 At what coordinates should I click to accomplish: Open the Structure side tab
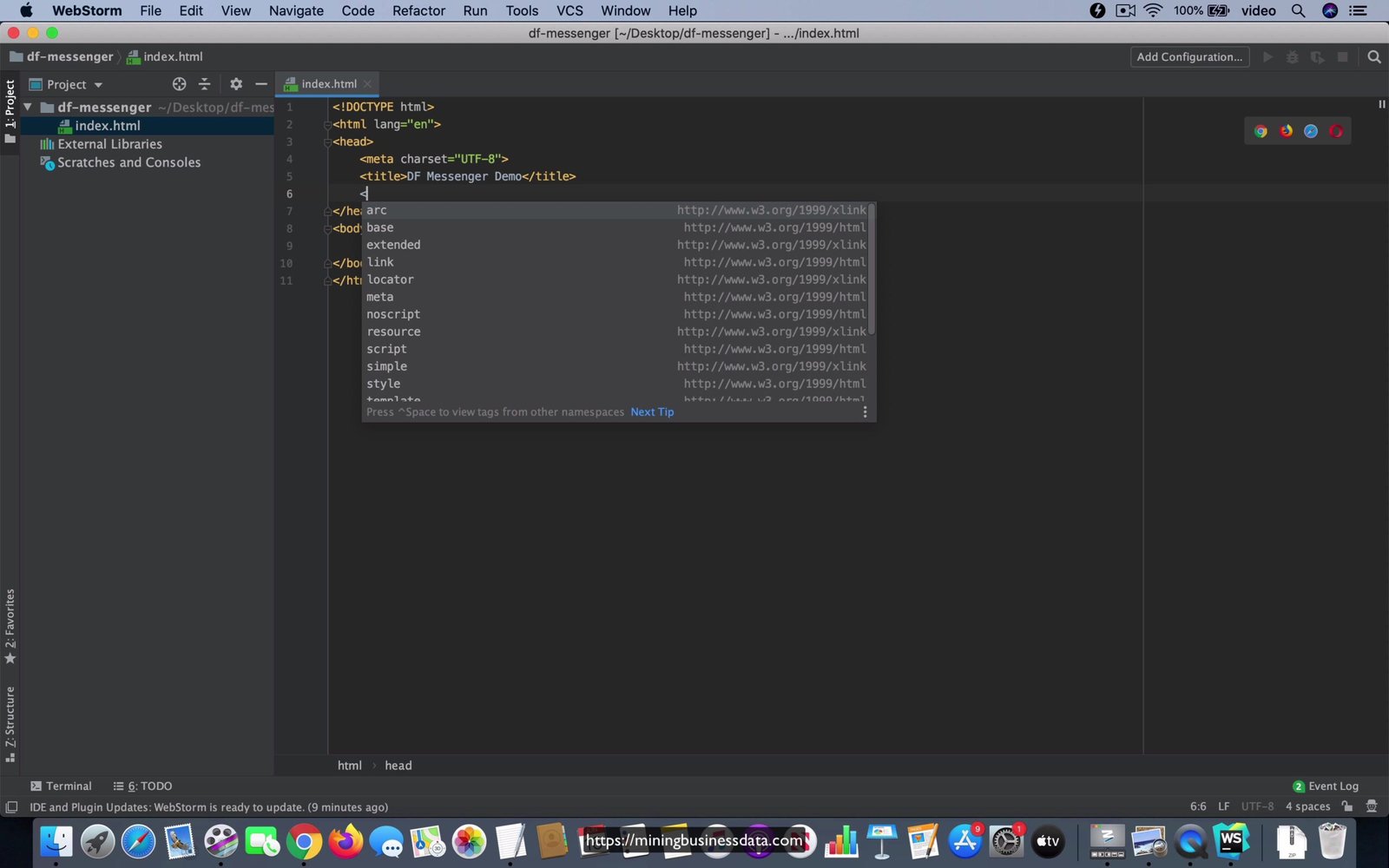tap(10, 724)
